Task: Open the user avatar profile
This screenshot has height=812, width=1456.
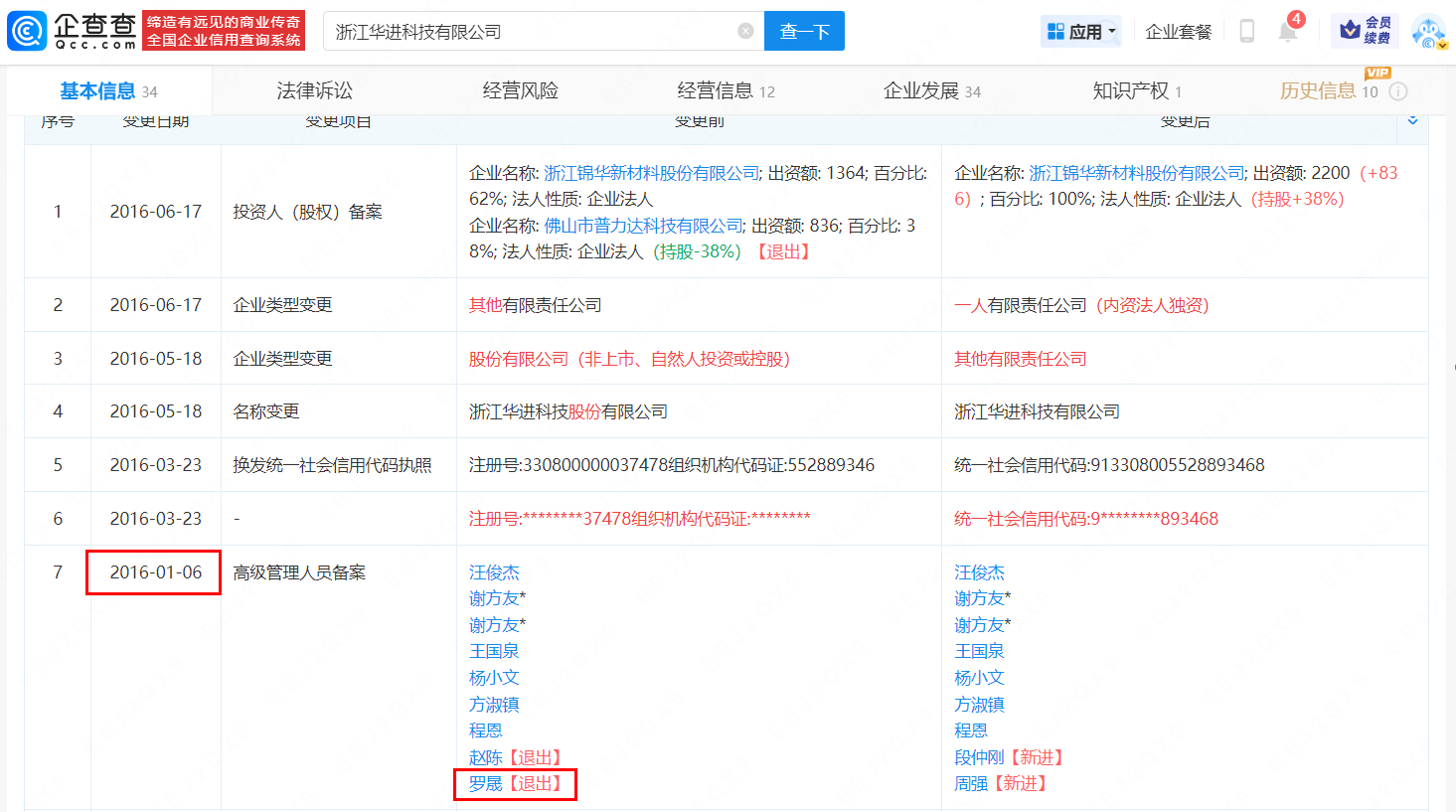Action: click(1428, 32)
